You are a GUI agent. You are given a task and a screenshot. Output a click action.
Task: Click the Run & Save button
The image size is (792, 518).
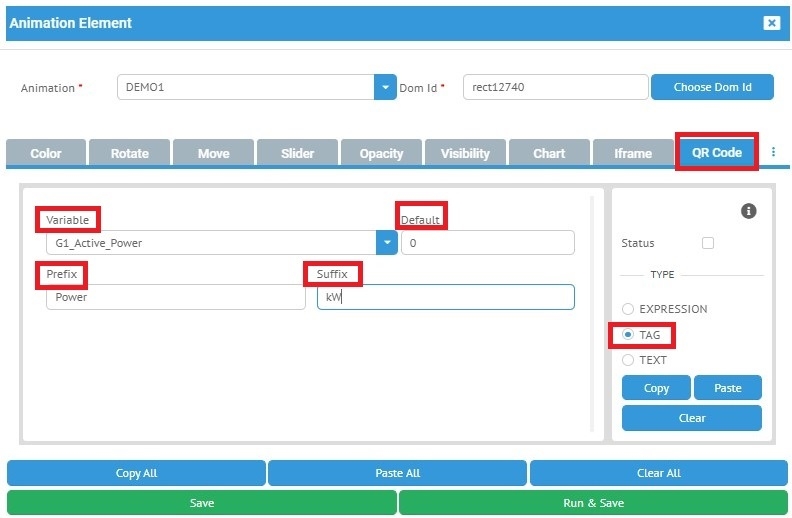[593, 503]
